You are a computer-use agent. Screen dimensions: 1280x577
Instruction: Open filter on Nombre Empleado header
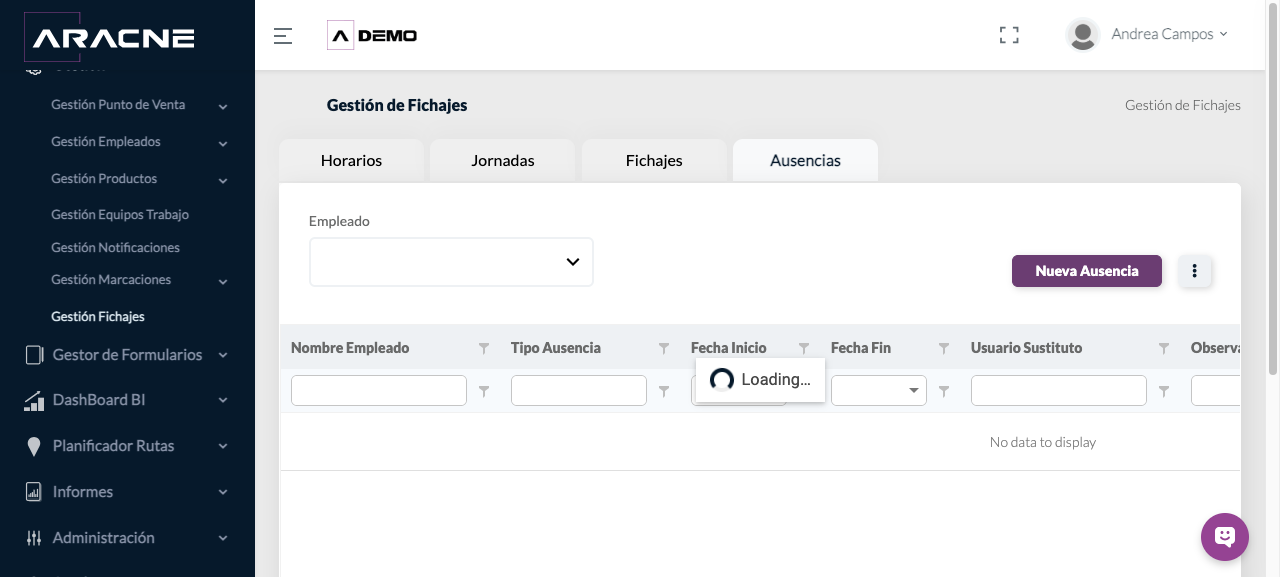pyautogui.click(x=484, y=349)
